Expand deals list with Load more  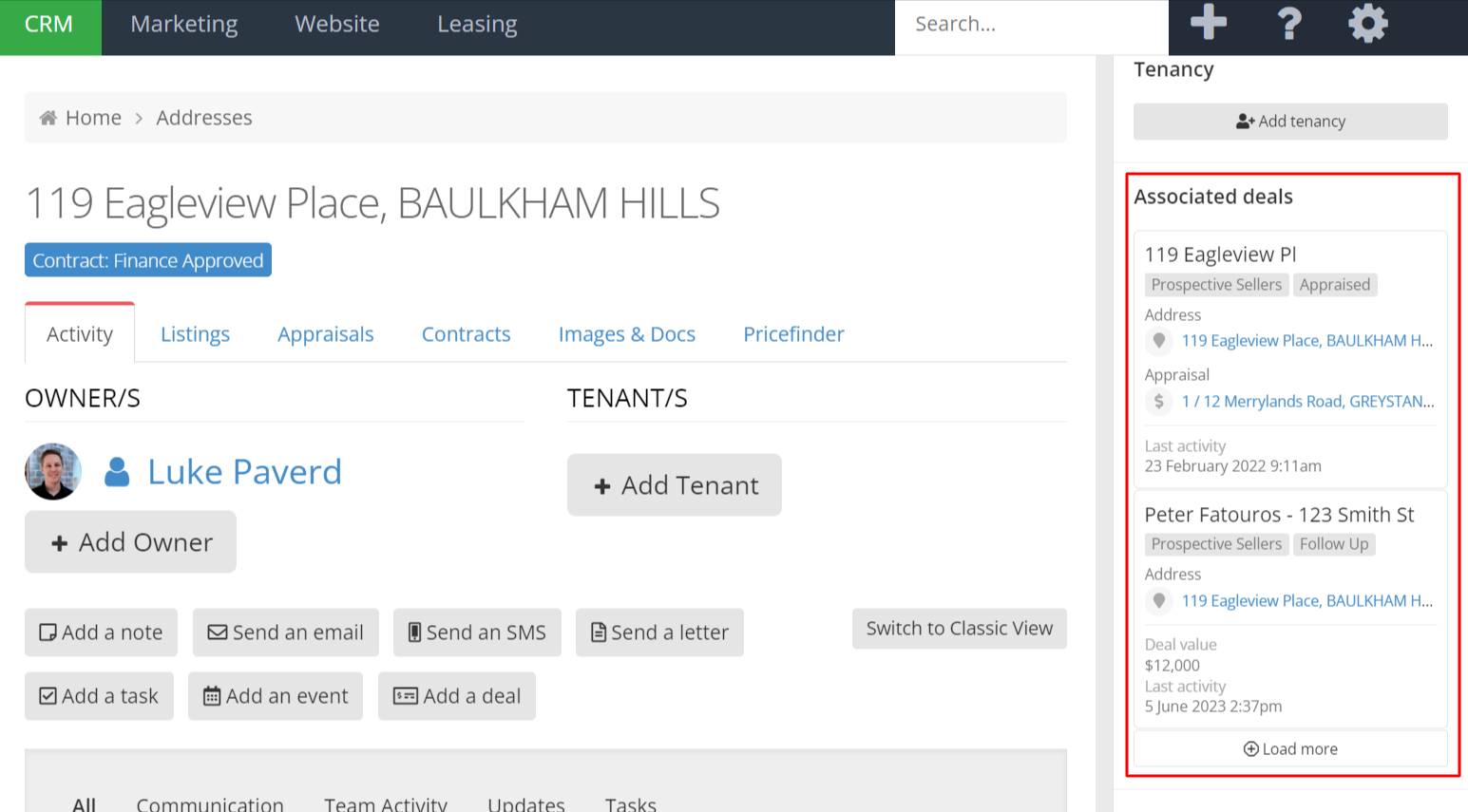point(1289,749)
